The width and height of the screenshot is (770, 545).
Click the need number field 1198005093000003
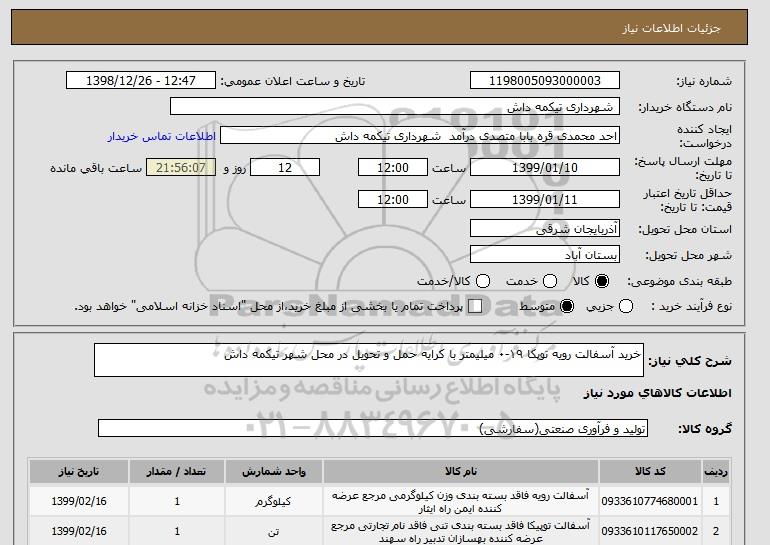(545, 81)
